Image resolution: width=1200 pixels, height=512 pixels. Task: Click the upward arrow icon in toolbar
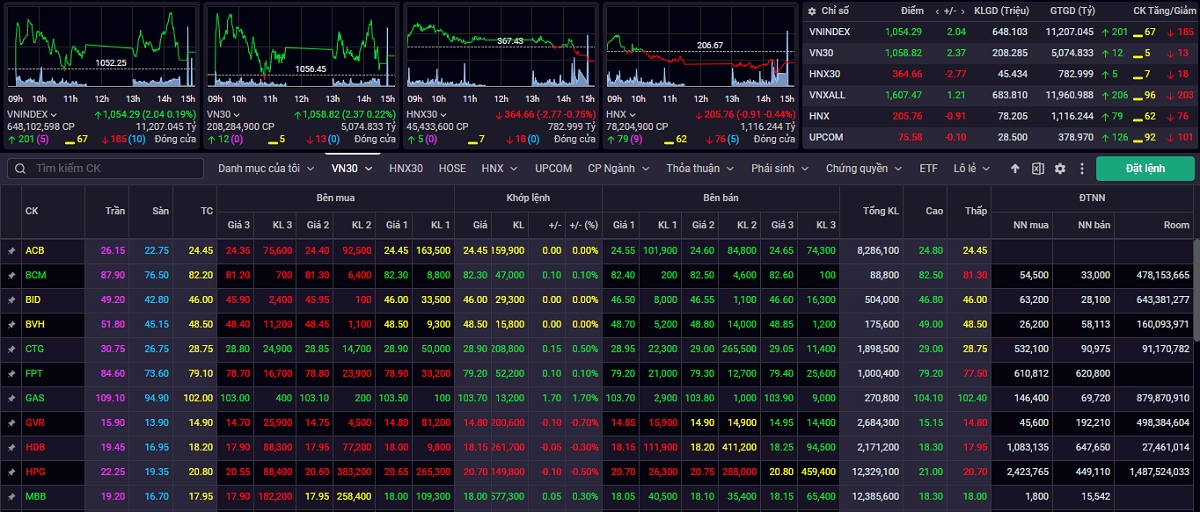(x=1015, y=169)
